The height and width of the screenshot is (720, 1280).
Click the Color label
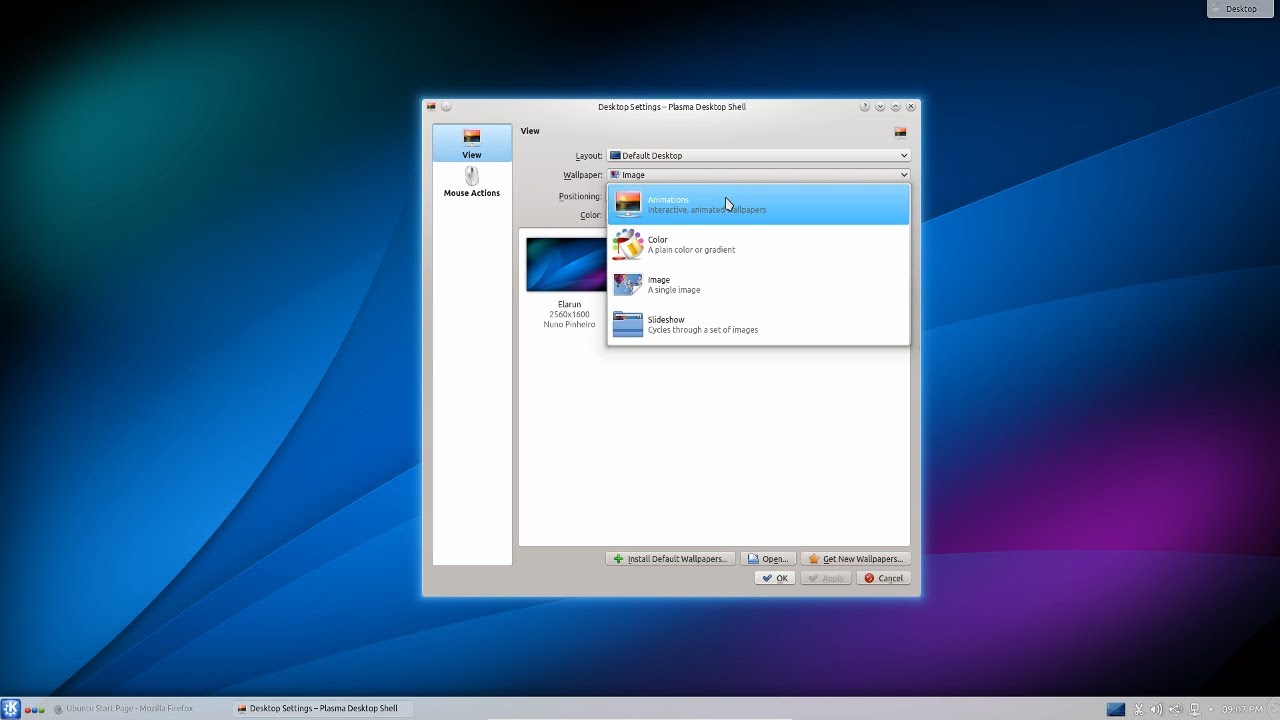[x=591, y=215]
